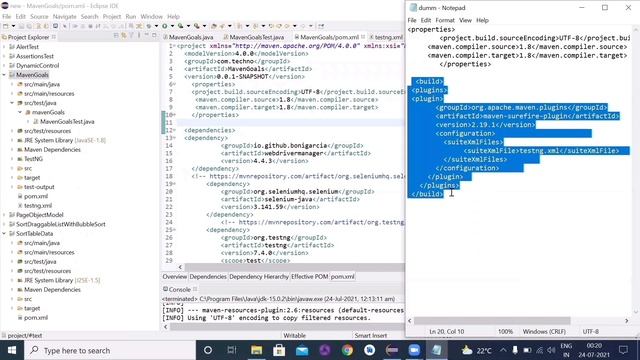The width and height of the screenshot is (640, 360).
Task: Open the Dependency Hierarchy tab
Action: [x=259, y=276]
